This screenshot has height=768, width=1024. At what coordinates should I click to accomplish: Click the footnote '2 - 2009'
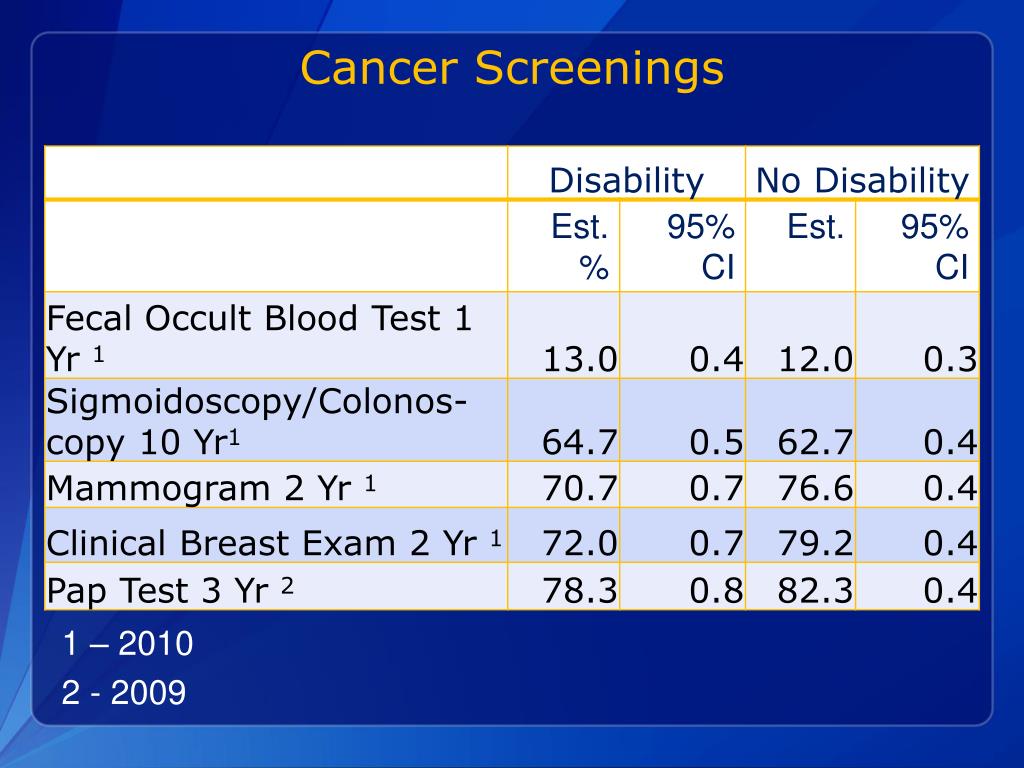124,692
